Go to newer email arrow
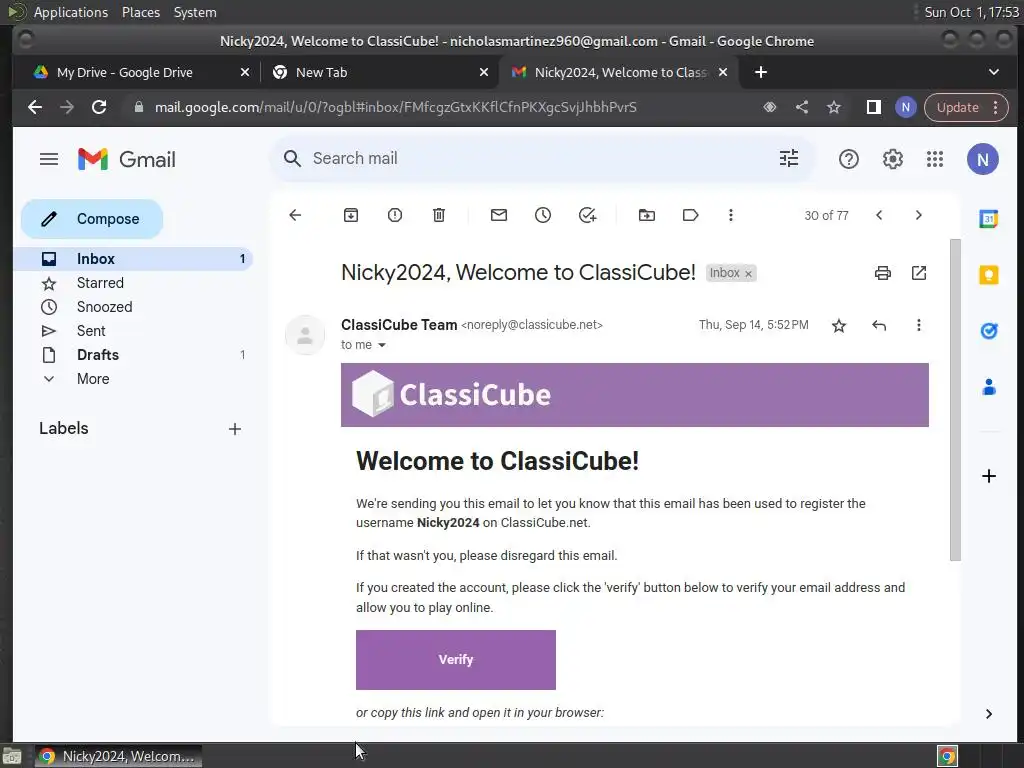The image size is (1024, 768). (x=879, y=215)
